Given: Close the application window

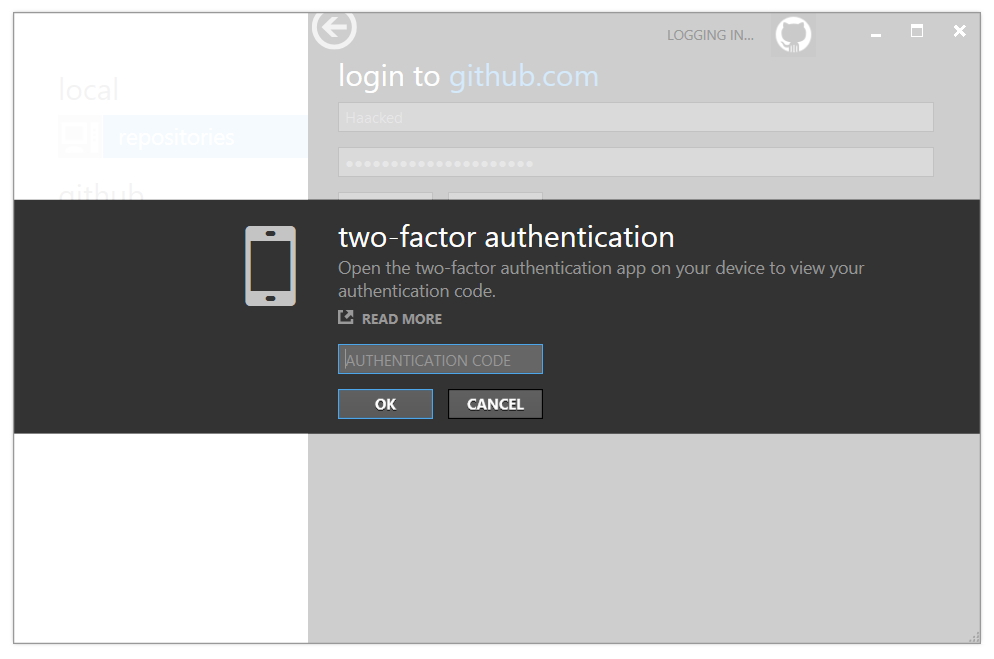Looking at the screenshot, I should (960, 30).
